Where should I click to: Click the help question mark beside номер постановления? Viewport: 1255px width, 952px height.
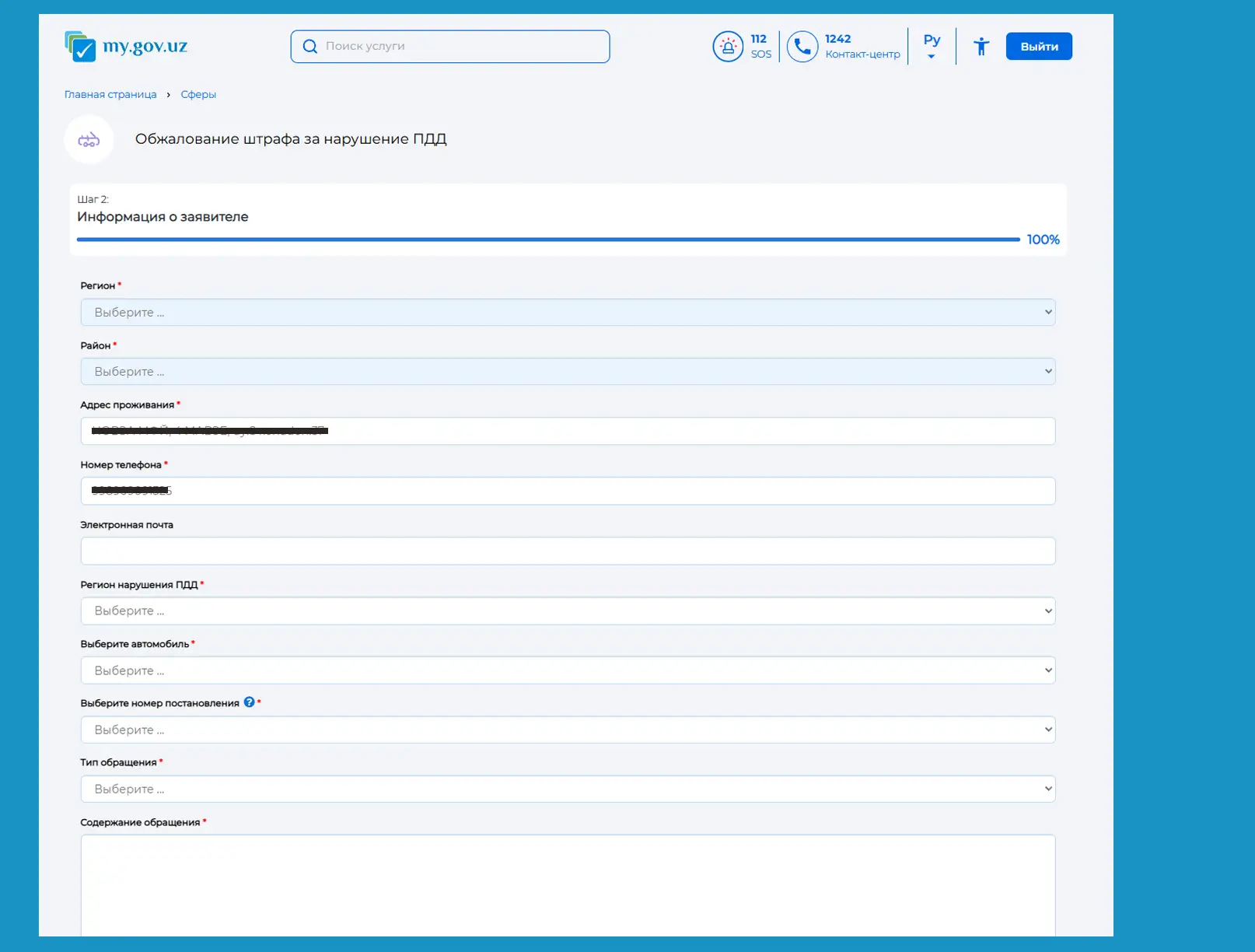tap(250, 702)
